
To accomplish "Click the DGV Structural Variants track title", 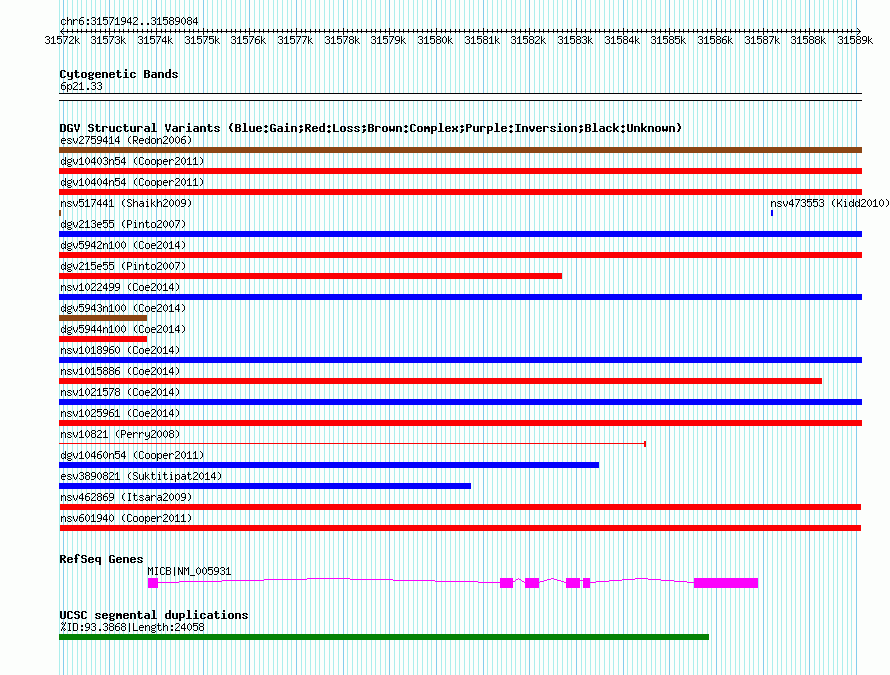I will pos(370,128).
